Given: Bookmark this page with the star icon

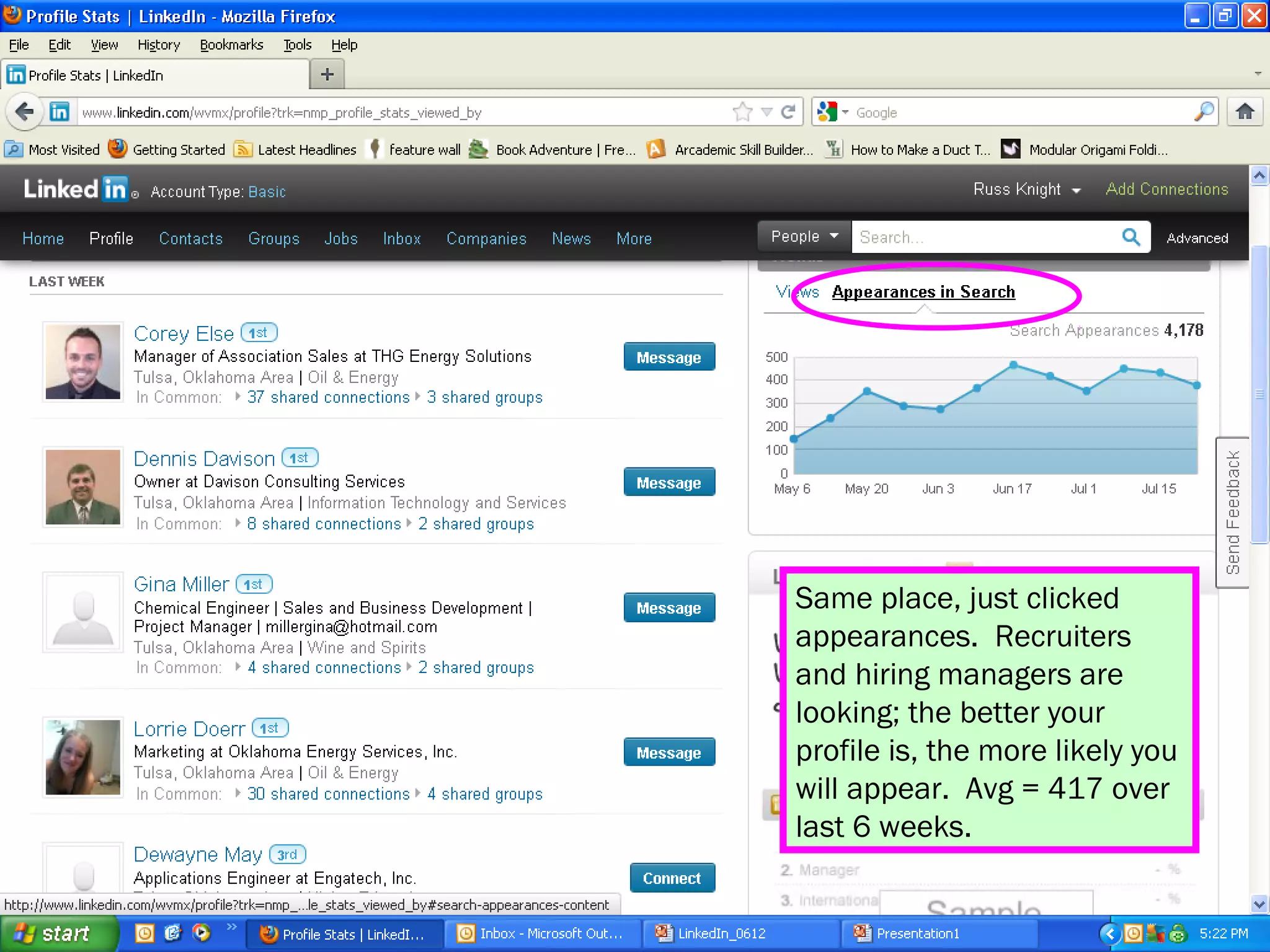Looking at the screenshot, I should (742, 112).
